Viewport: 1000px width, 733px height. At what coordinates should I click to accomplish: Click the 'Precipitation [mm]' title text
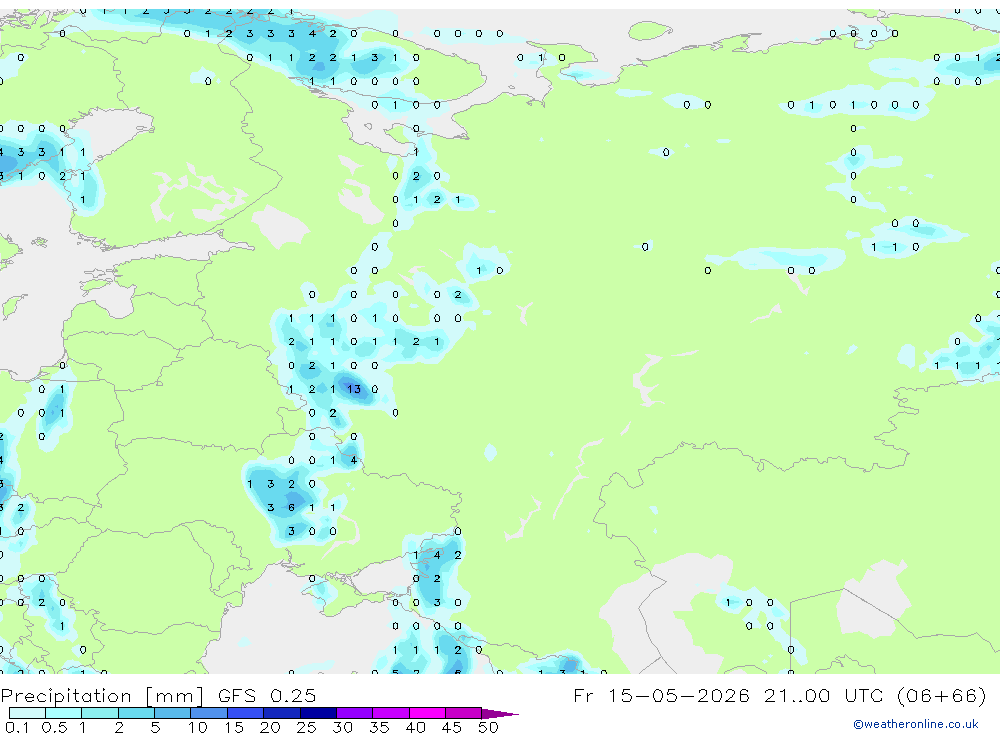(x=102, y=696)
